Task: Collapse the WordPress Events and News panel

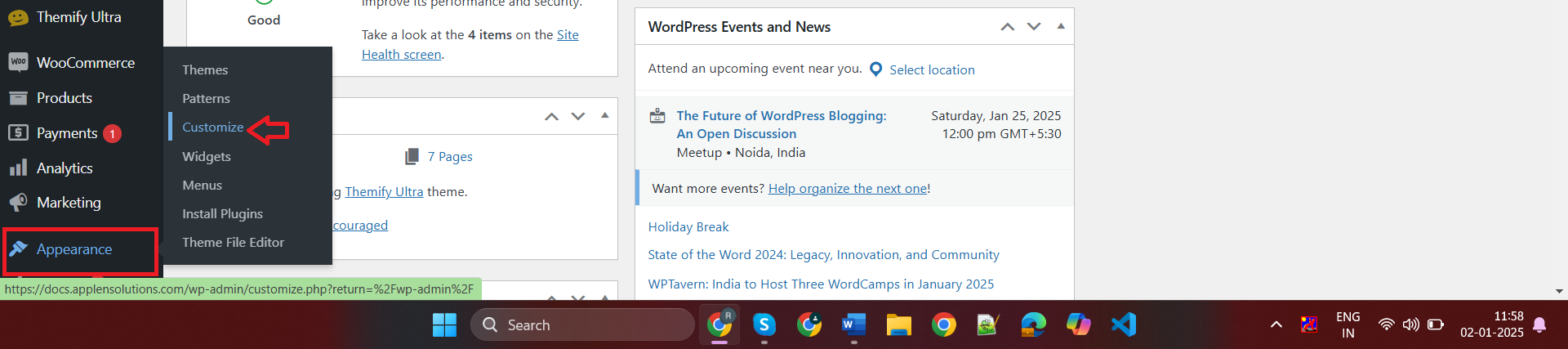Action: pyautogui.click(x=1061, y=26)
